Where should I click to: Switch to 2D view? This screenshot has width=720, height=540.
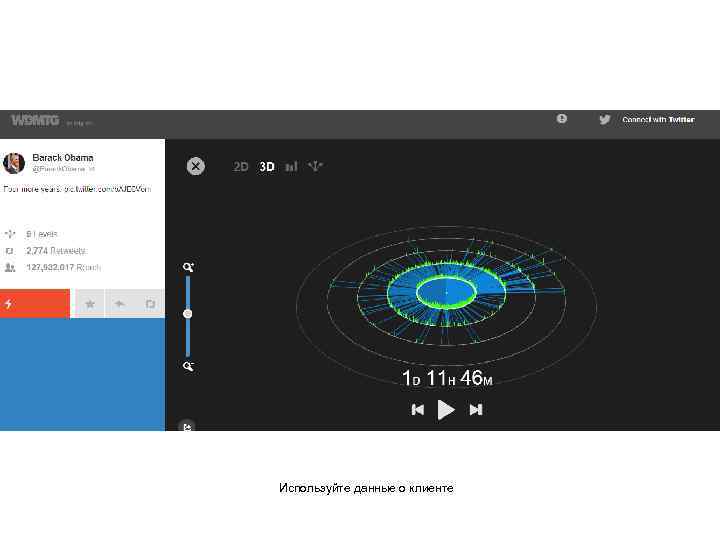(x=241, y=166)
